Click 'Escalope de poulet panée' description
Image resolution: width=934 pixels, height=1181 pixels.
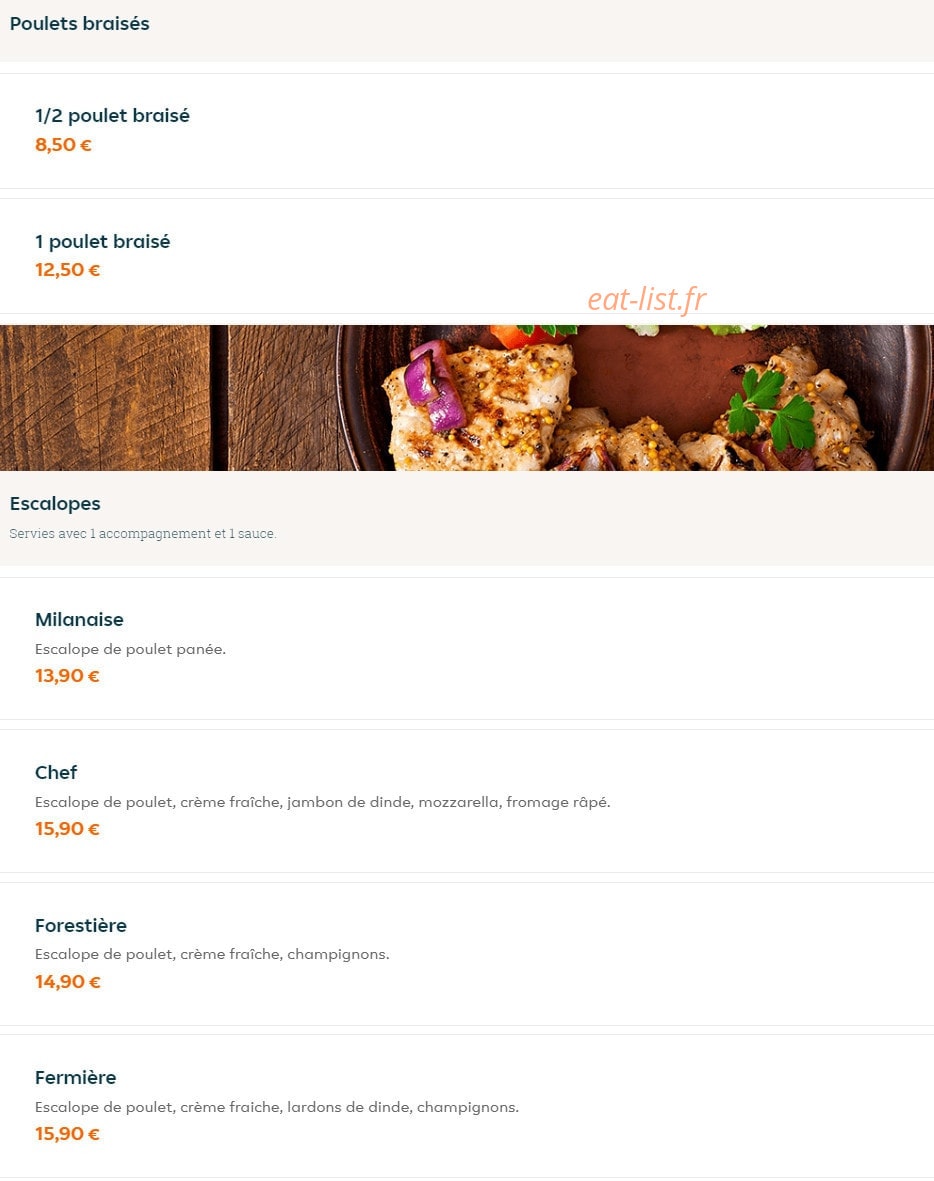tap(130, 648)
